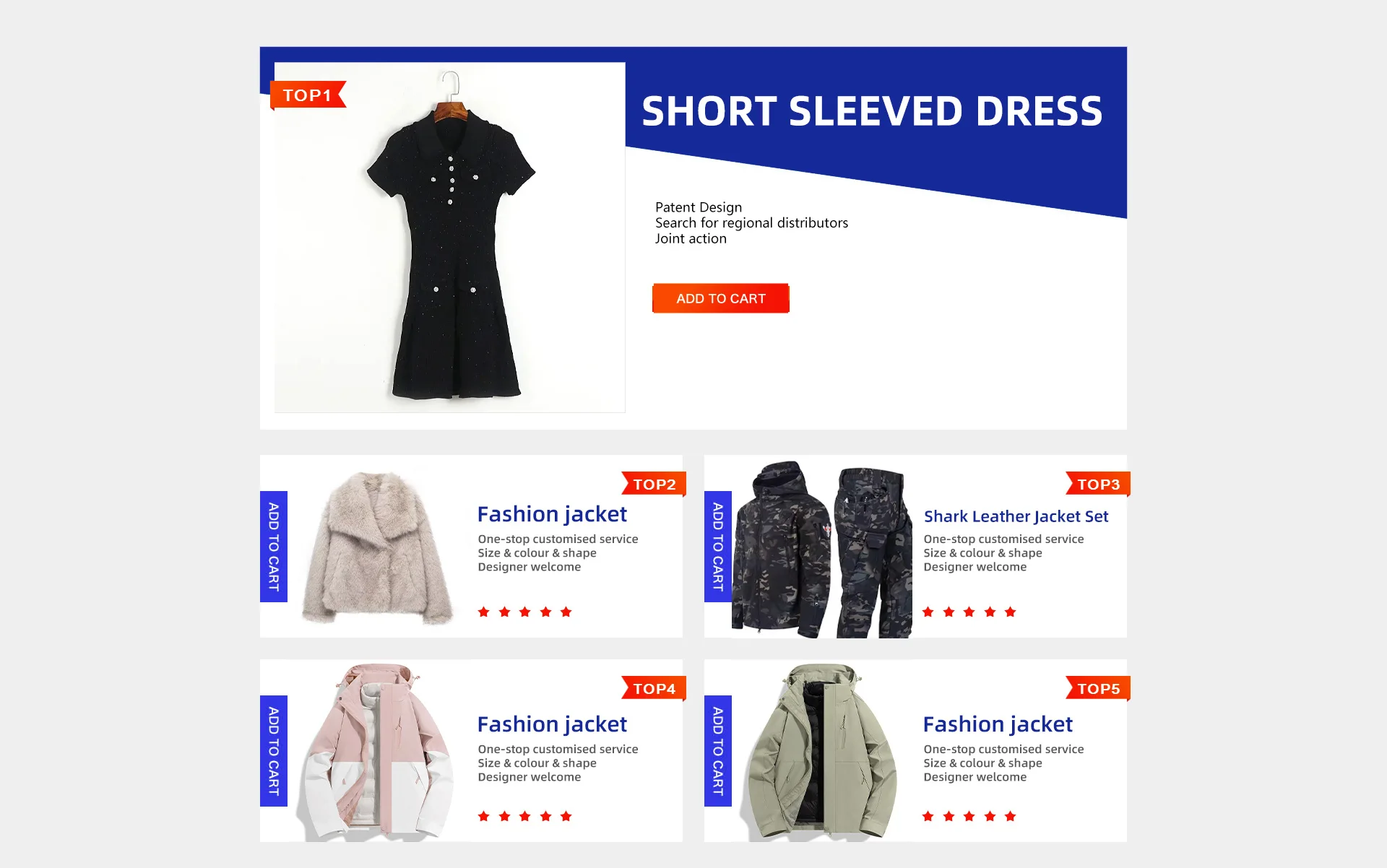Screen dimensions: 1387x868
Task: Open the SHORT SLEEVED DRESS heading
Action: pyautogui.click(x=872, y=111)
